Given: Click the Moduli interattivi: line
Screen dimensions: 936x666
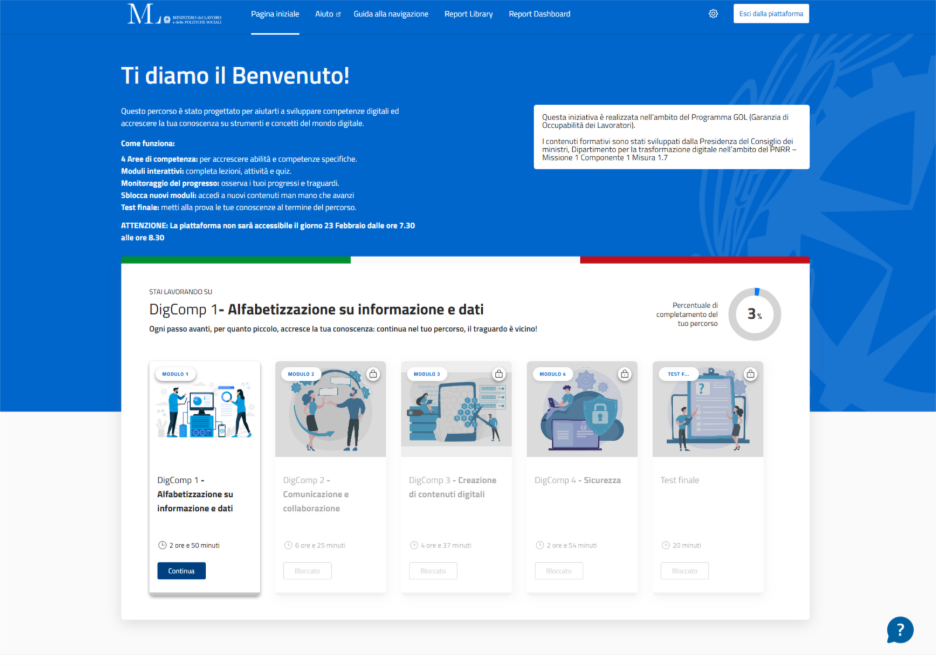Looking at the screenshot, I should pyautogui.click(x=206, y=171).
